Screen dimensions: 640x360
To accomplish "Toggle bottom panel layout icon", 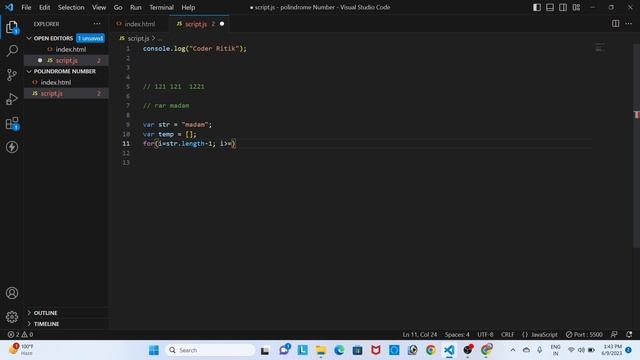I will tap(550, 7).
